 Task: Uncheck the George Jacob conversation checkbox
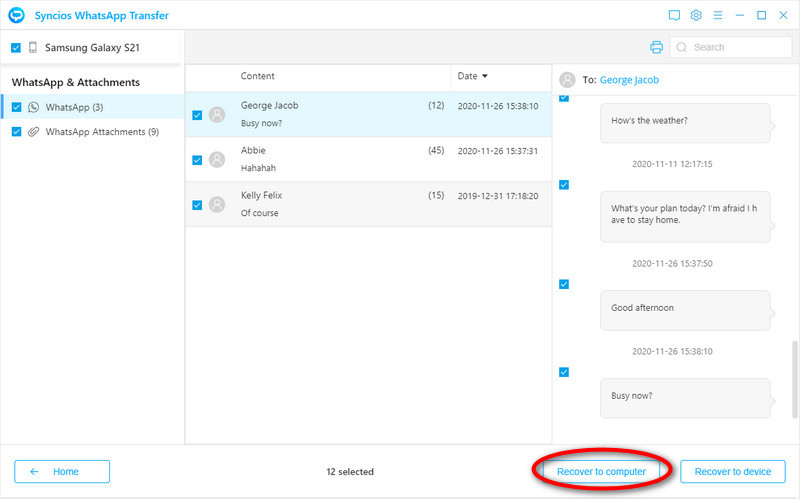click(x=197, y=115)
